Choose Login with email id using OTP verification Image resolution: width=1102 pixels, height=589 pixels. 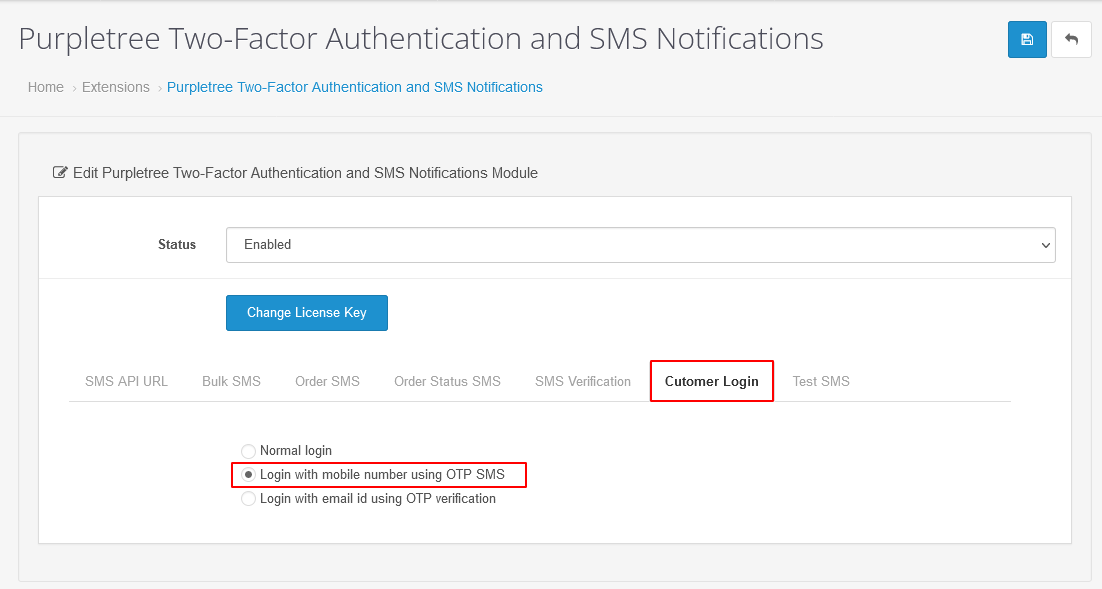click(248, 498)
